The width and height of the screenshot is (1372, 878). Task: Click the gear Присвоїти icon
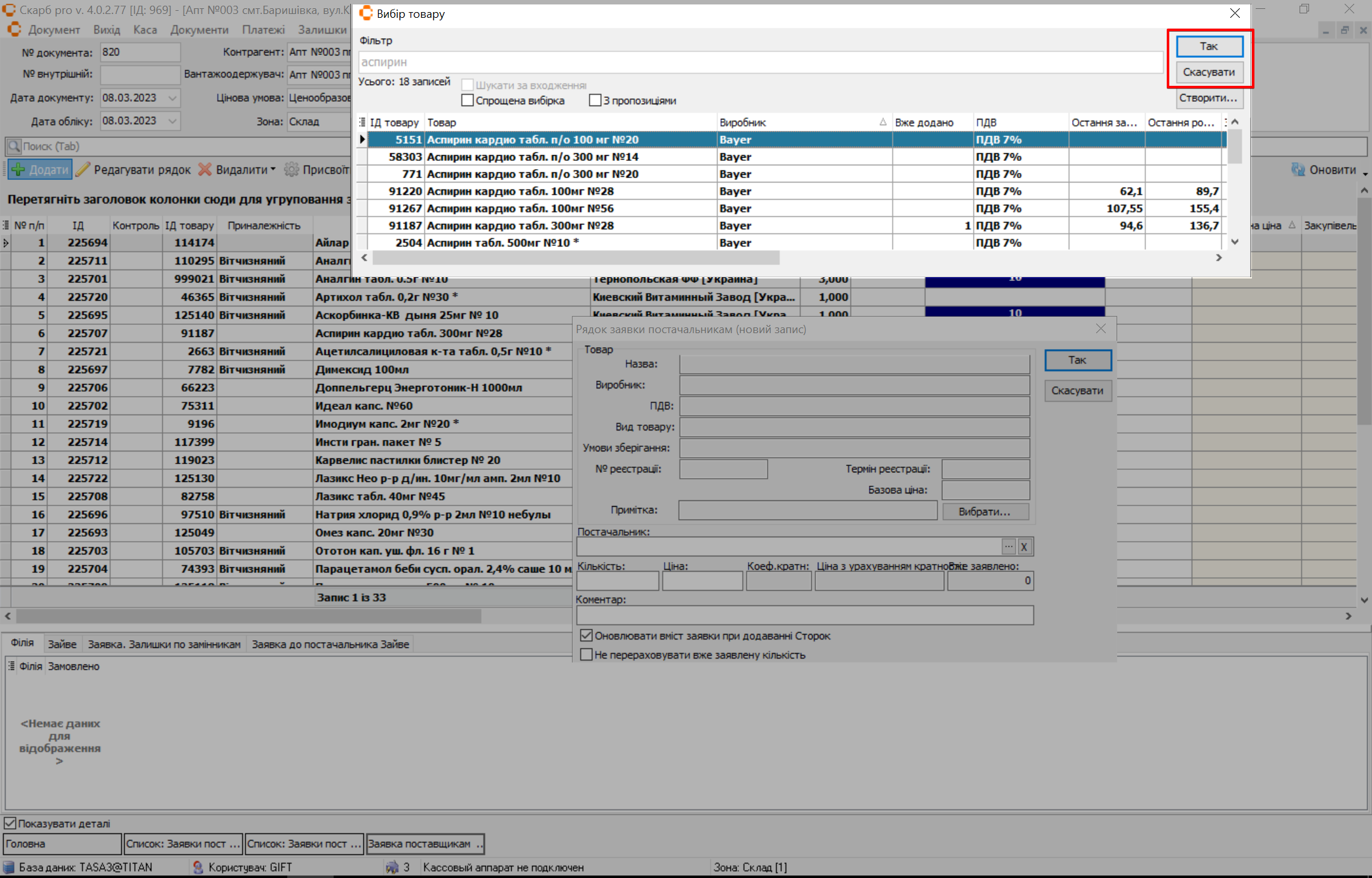[x=292, y=170]
